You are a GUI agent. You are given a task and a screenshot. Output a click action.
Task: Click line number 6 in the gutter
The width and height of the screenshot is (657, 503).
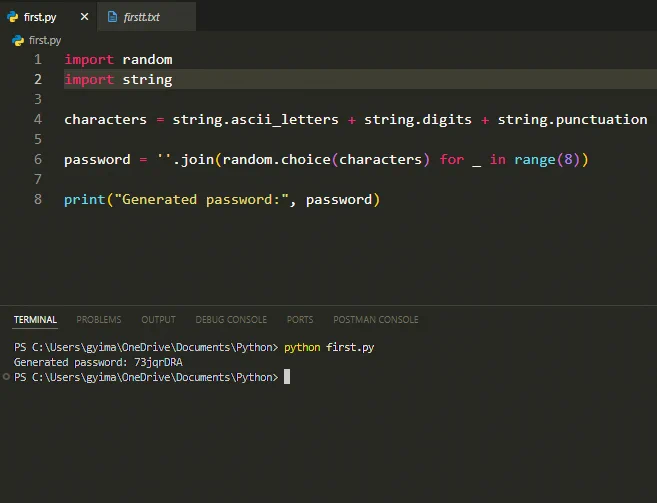[38, 159]
